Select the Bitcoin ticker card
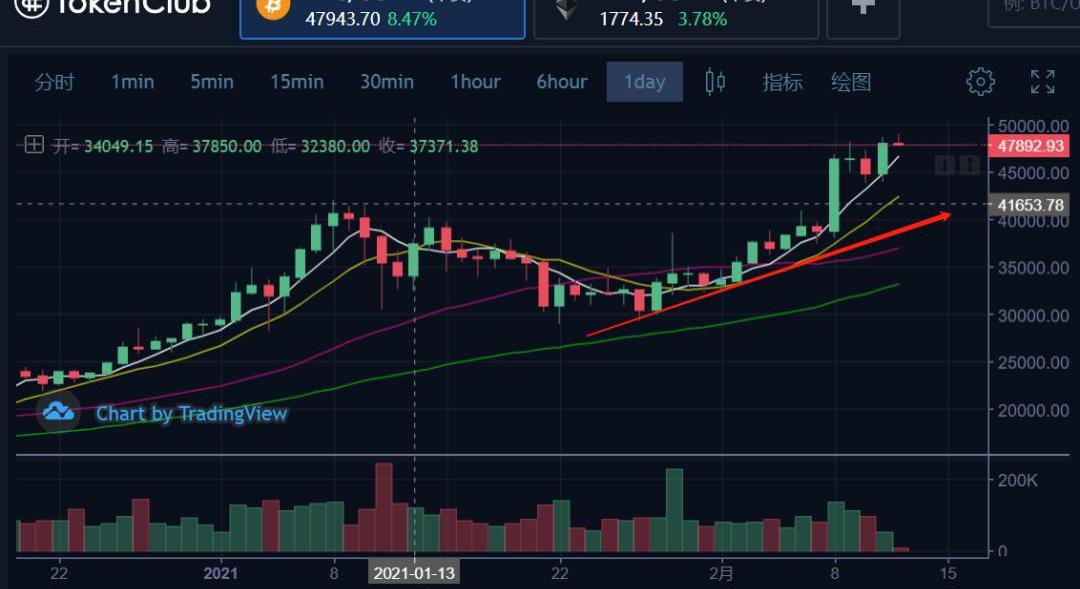This screenshot has width=1080, height=589. [x=382, y=15]
